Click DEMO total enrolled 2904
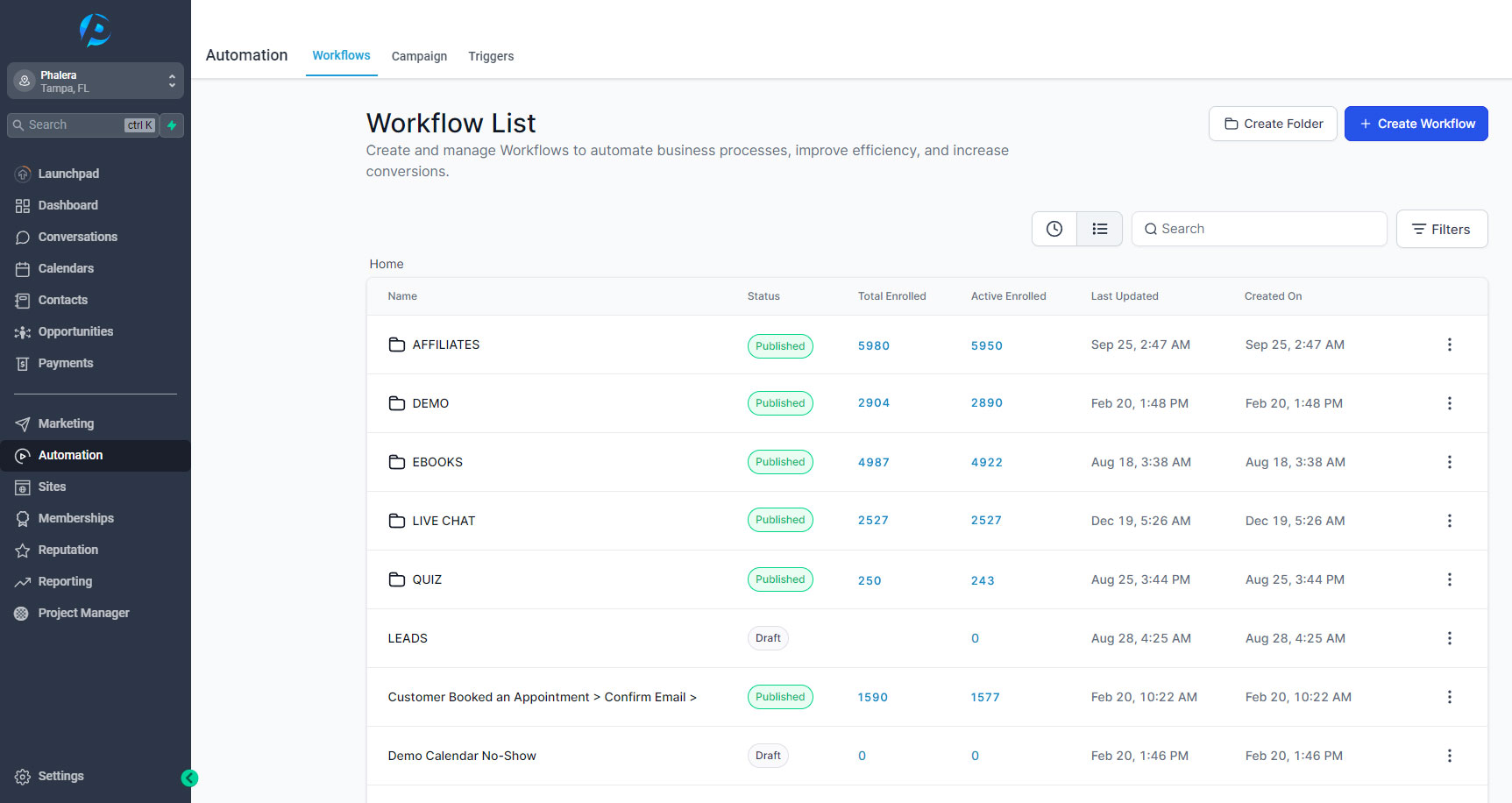This screenshot has width=1512, height=803. (x=874, y=403)
